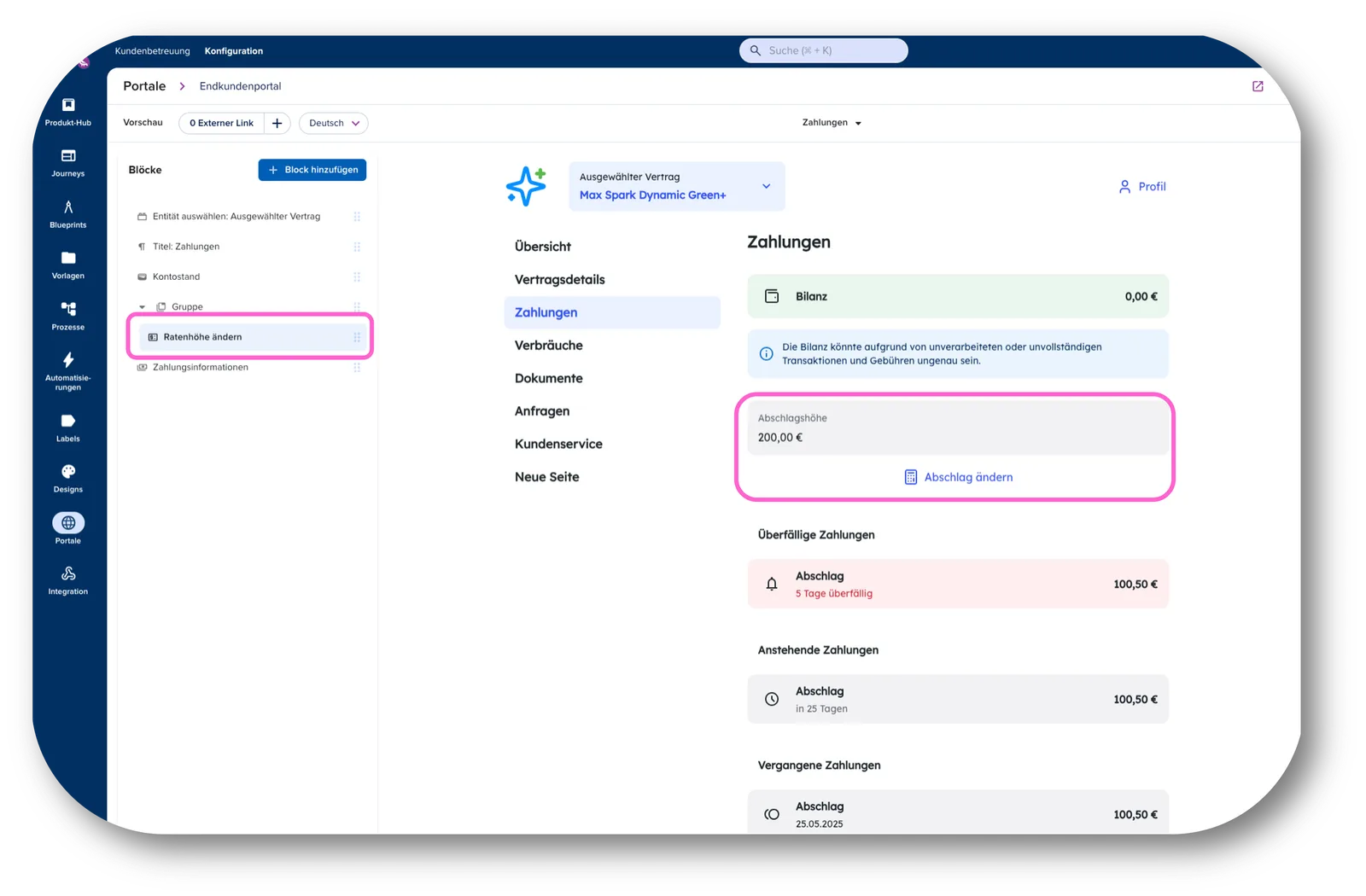Click Portale breadcrumb
Viewport: 1366px width, 896px height.
pyautogui.click(x=144, y=86)
